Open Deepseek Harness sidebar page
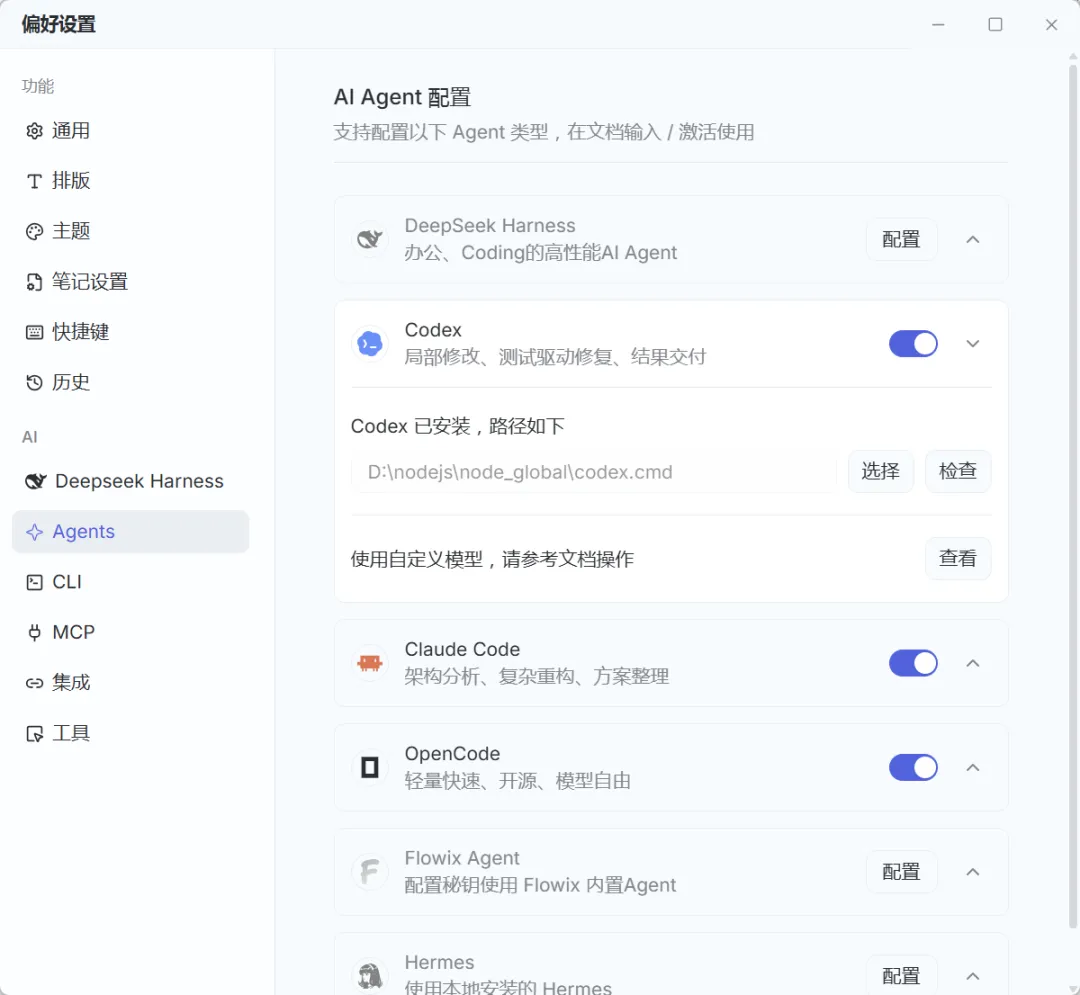Viewport: 1080px width, 995px height. (x=130, y=481)
